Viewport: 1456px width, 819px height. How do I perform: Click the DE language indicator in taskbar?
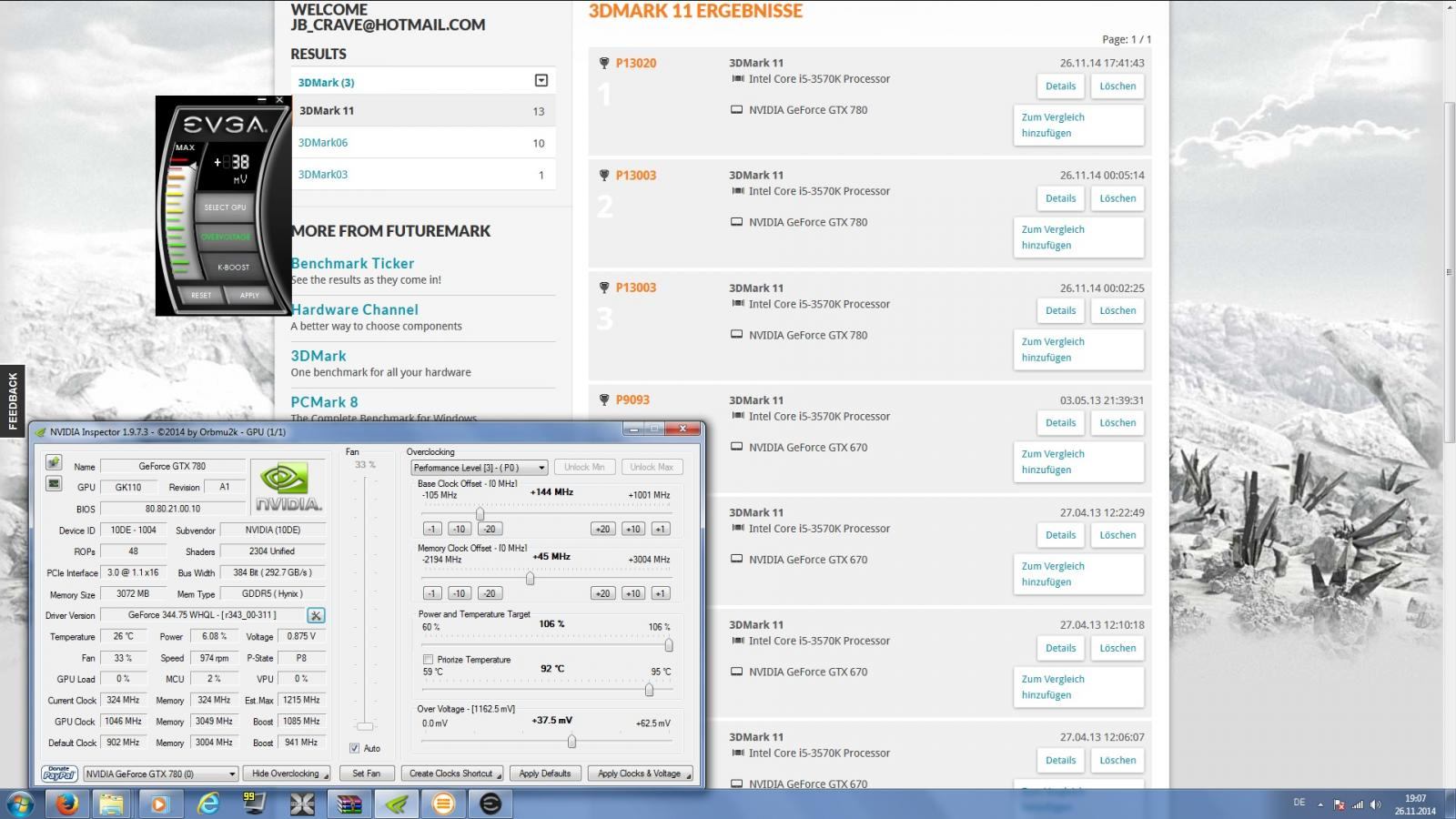pos(1299,803)
